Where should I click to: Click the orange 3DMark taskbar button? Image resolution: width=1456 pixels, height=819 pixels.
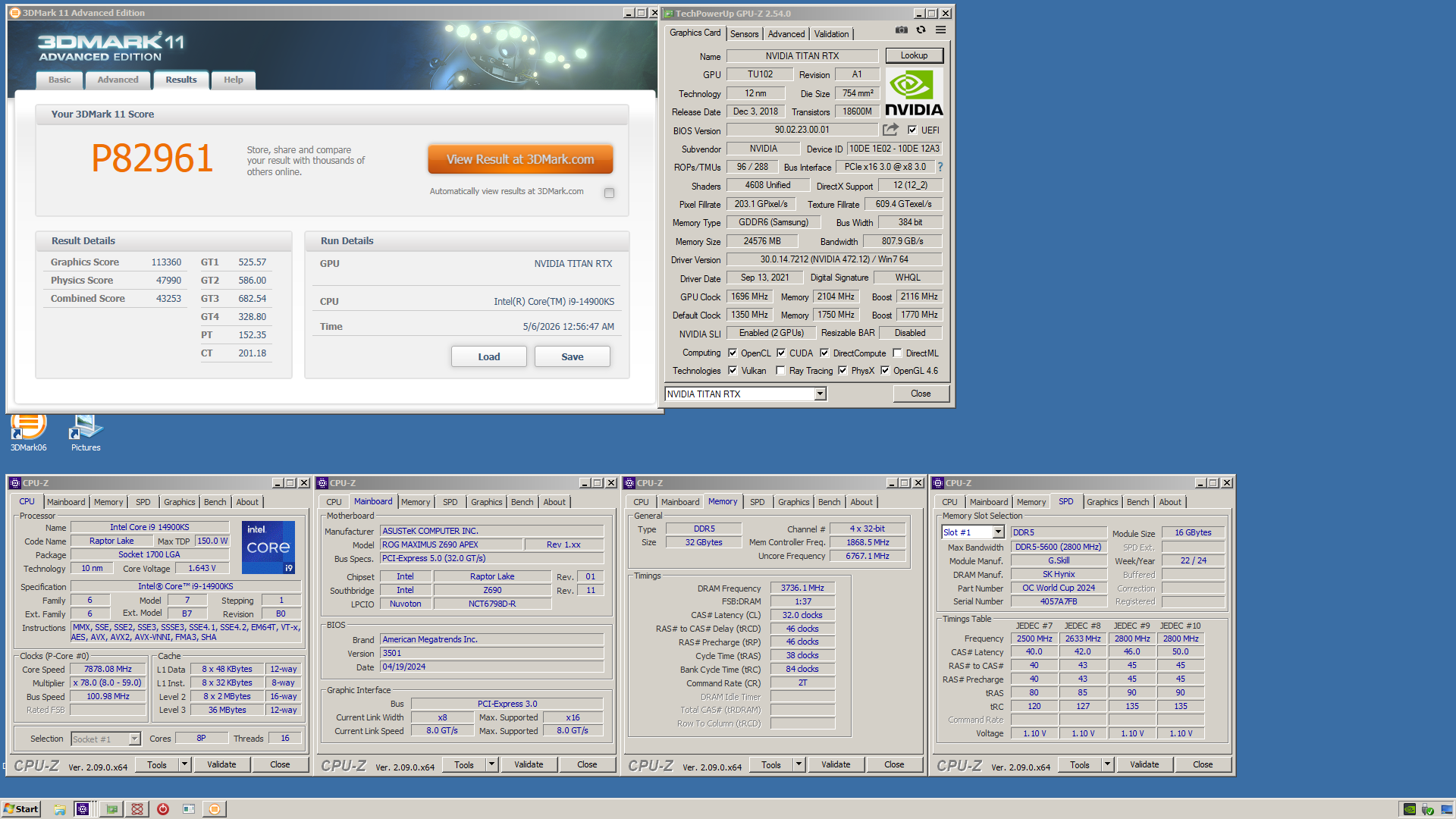pyautogui.click(x=215, y=809)
